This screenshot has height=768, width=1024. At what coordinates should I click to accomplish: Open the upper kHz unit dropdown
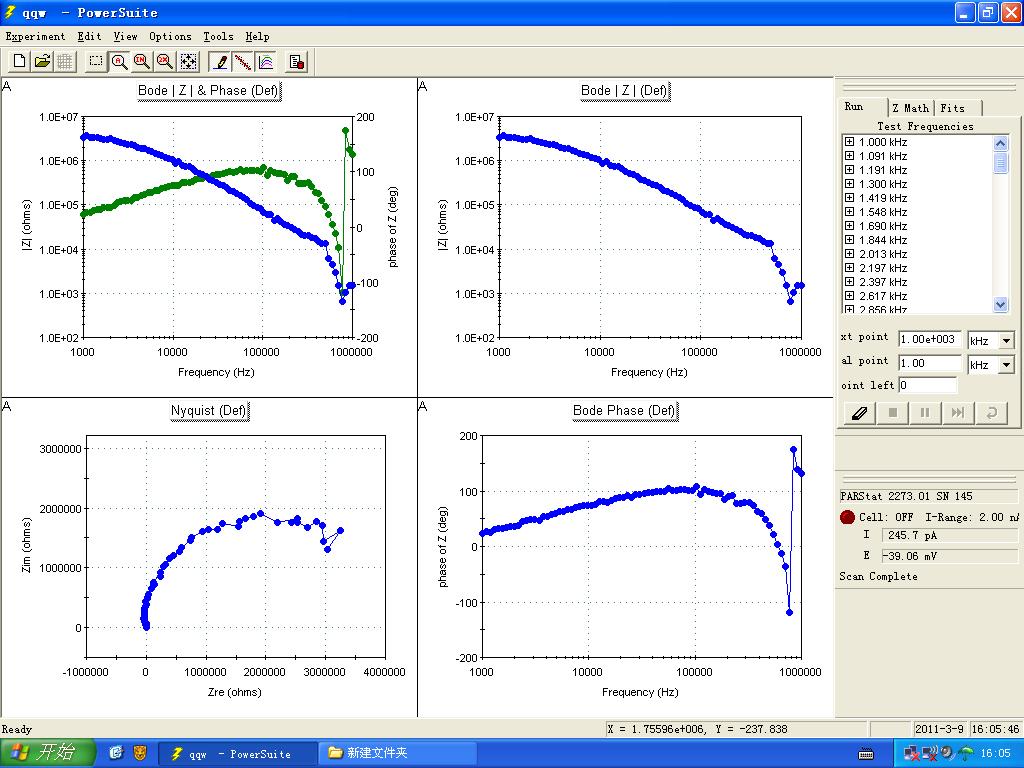(1006, 341)
